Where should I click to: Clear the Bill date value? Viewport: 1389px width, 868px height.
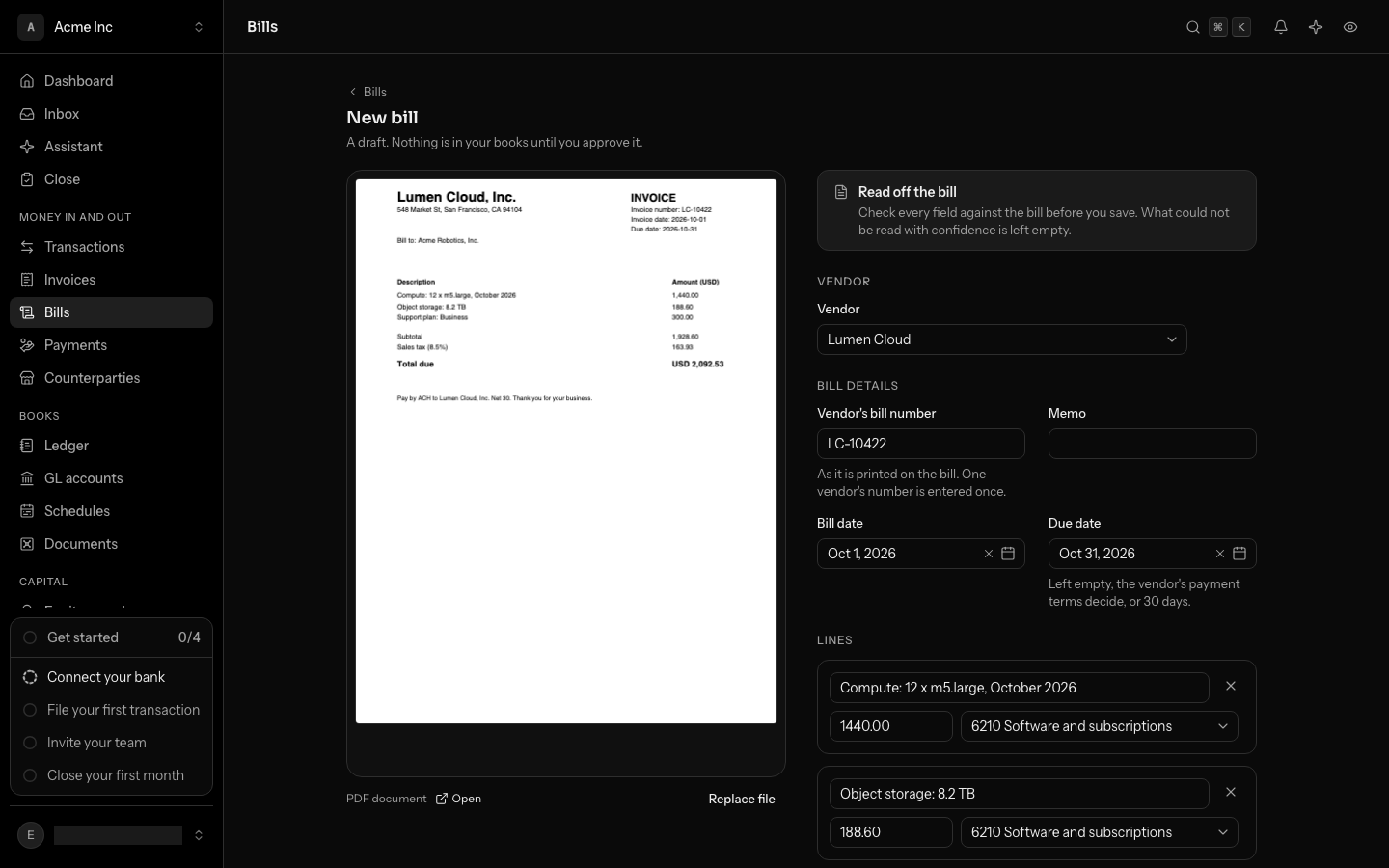(x=989, y=554)
